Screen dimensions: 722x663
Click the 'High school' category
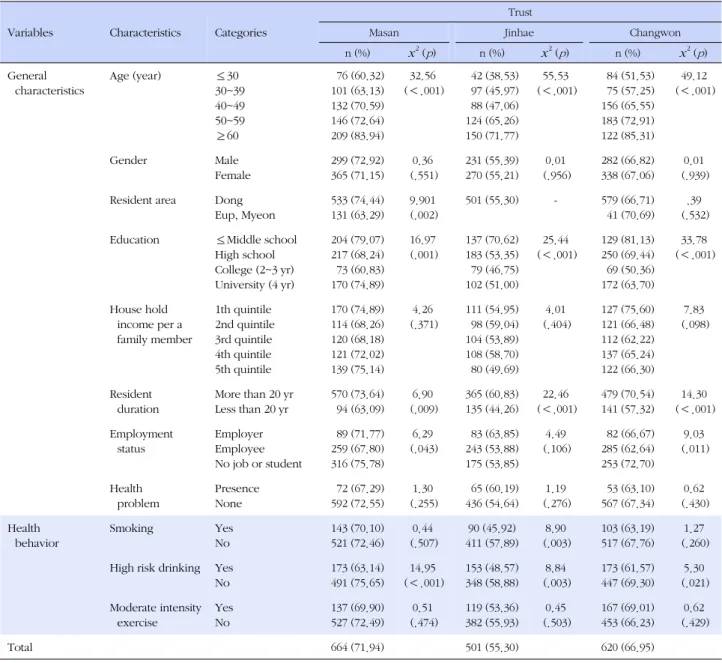(x=245, y=255)
